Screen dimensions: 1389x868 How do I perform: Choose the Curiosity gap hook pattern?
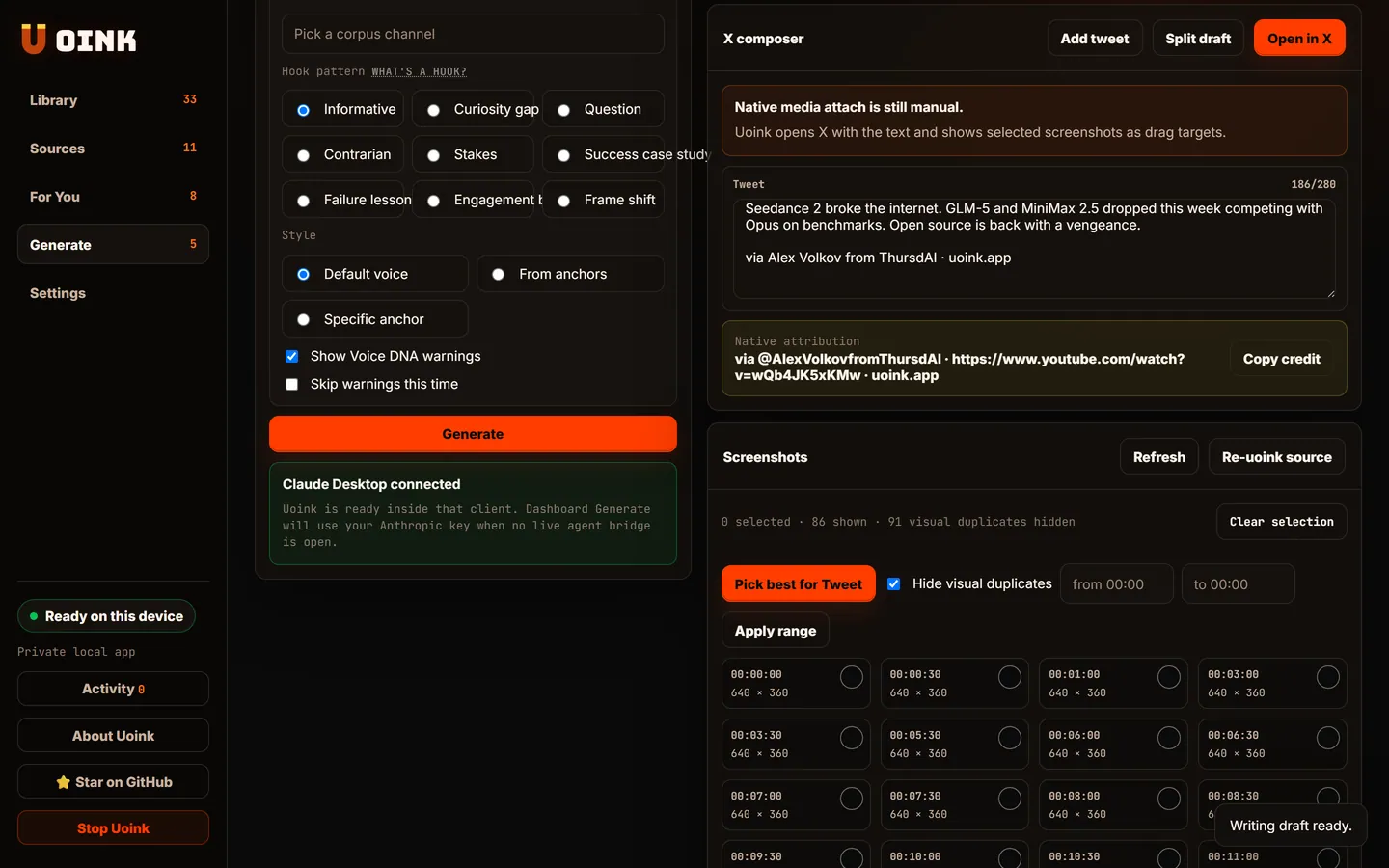[x=473, y=109]
